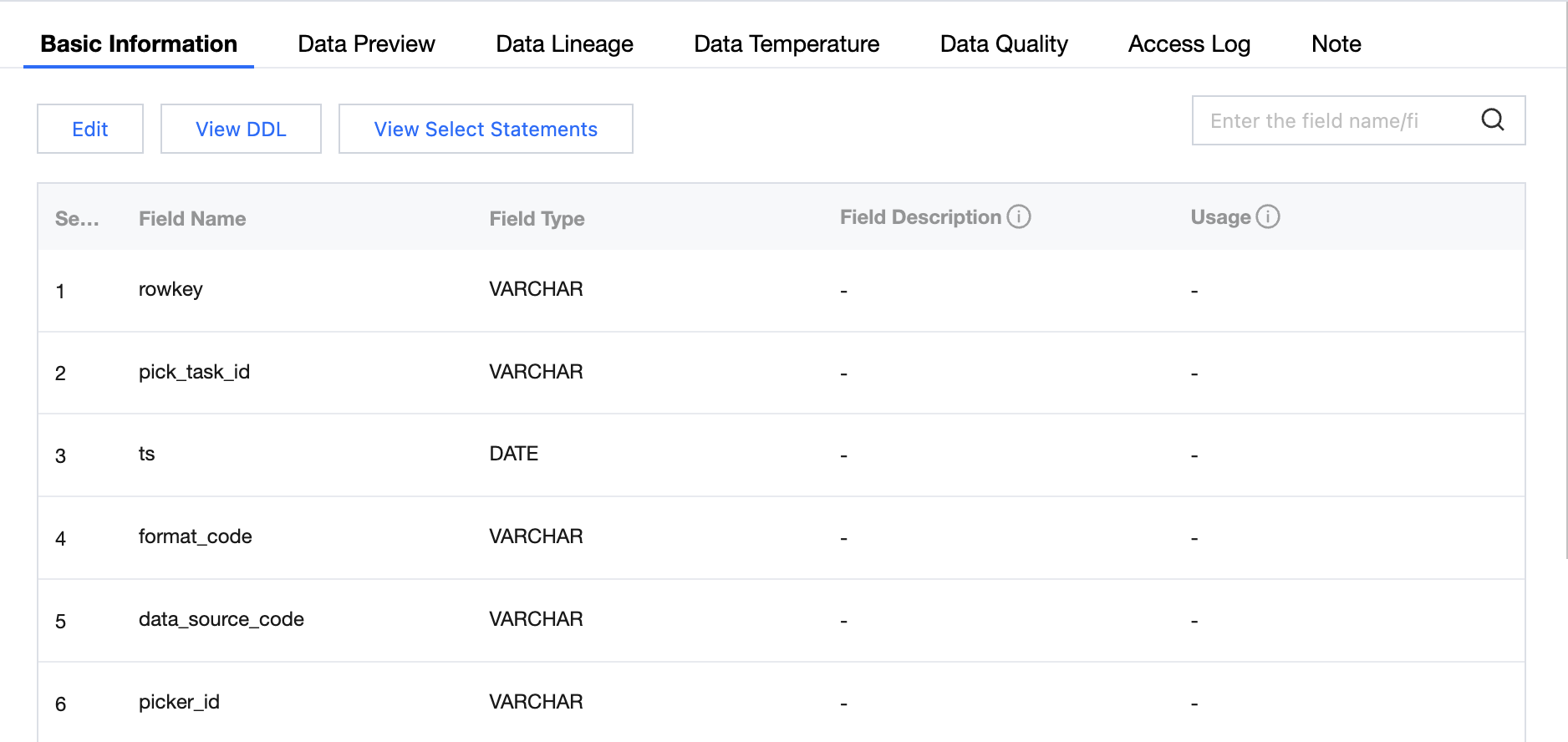The height and width of the screenshot is (742, 1568).
Task: Click the rowkey field name
Action: point(171,290)
